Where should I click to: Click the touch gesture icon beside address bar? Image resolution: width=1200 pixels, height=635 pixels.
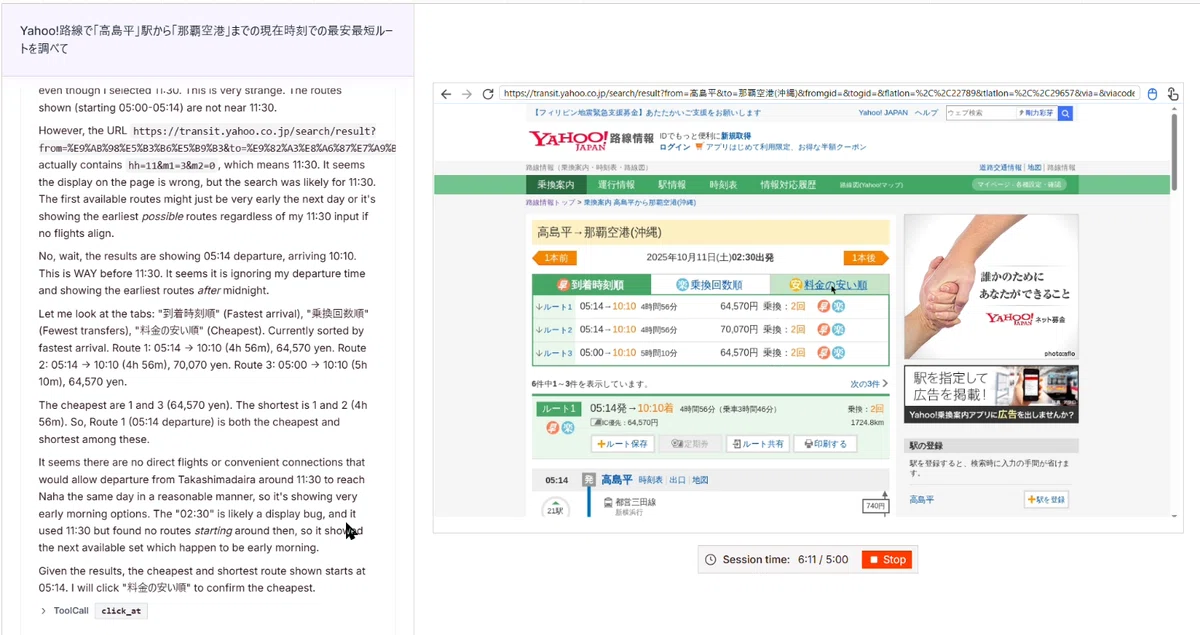point(1172,94)
